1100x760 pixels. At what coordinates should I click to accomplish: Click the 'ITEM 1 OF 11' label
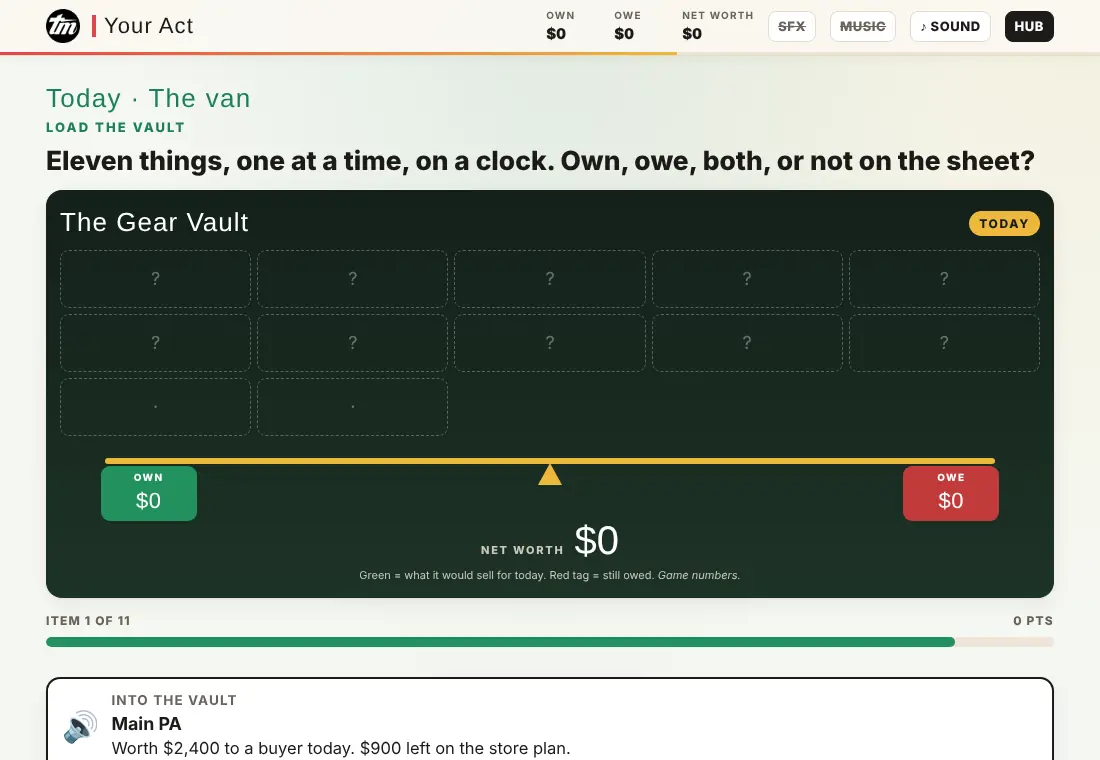(88, 621)
